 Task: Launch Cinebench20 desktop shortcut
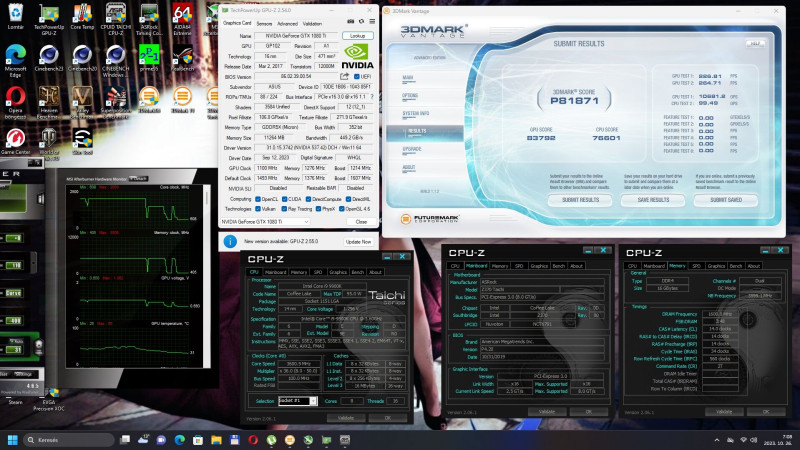[82, 59]
